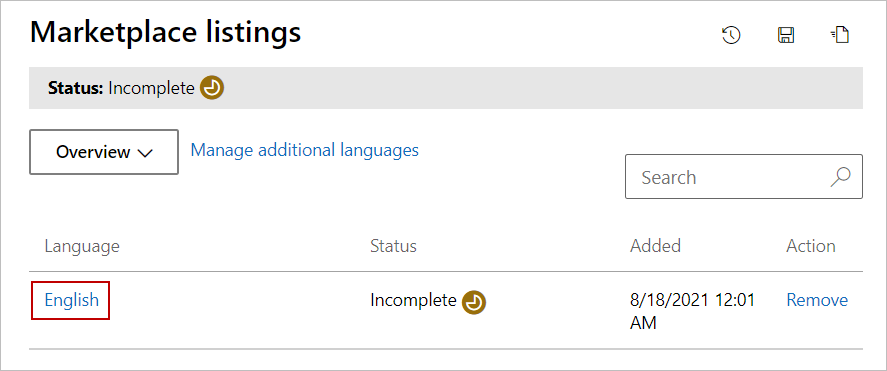
Task: Sort by the Language column header
Action: click(x=82, y=246)
